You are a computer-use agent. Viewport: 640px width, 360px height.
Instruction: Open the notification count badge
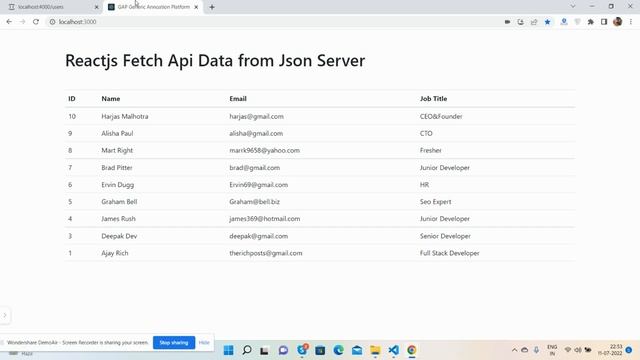[x=629, y=350]
